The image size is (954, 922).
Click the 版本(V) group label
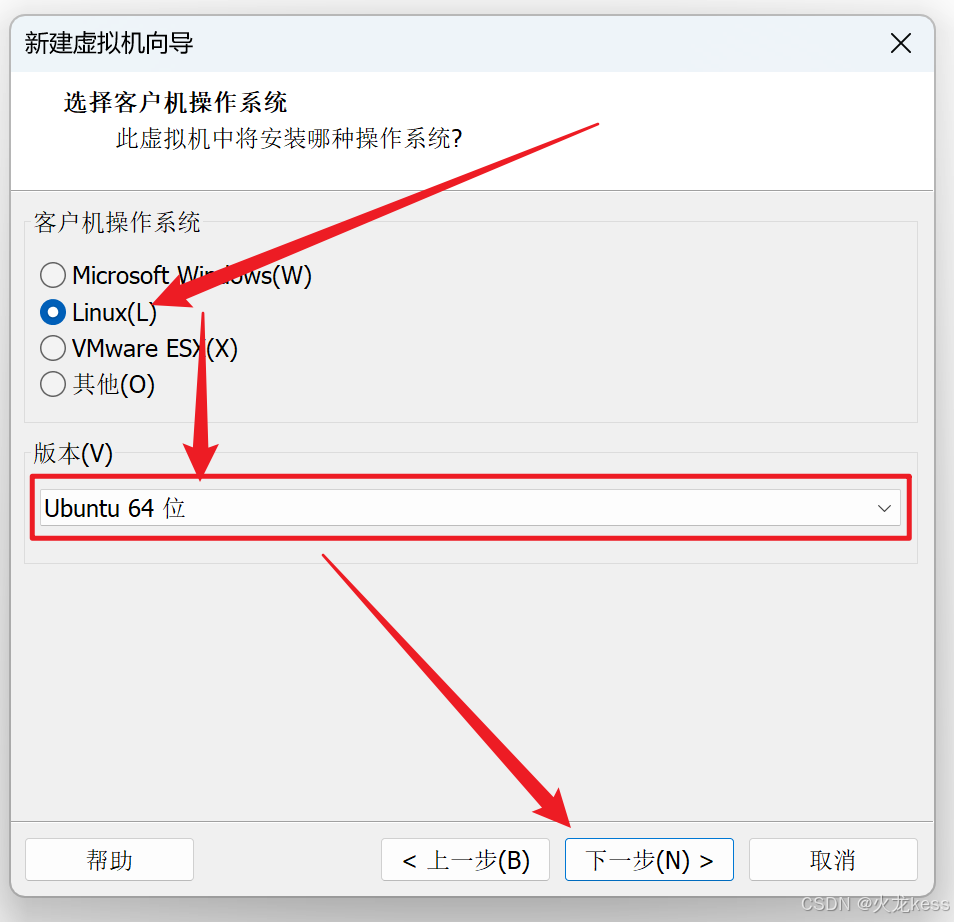(x=73, y=453)
